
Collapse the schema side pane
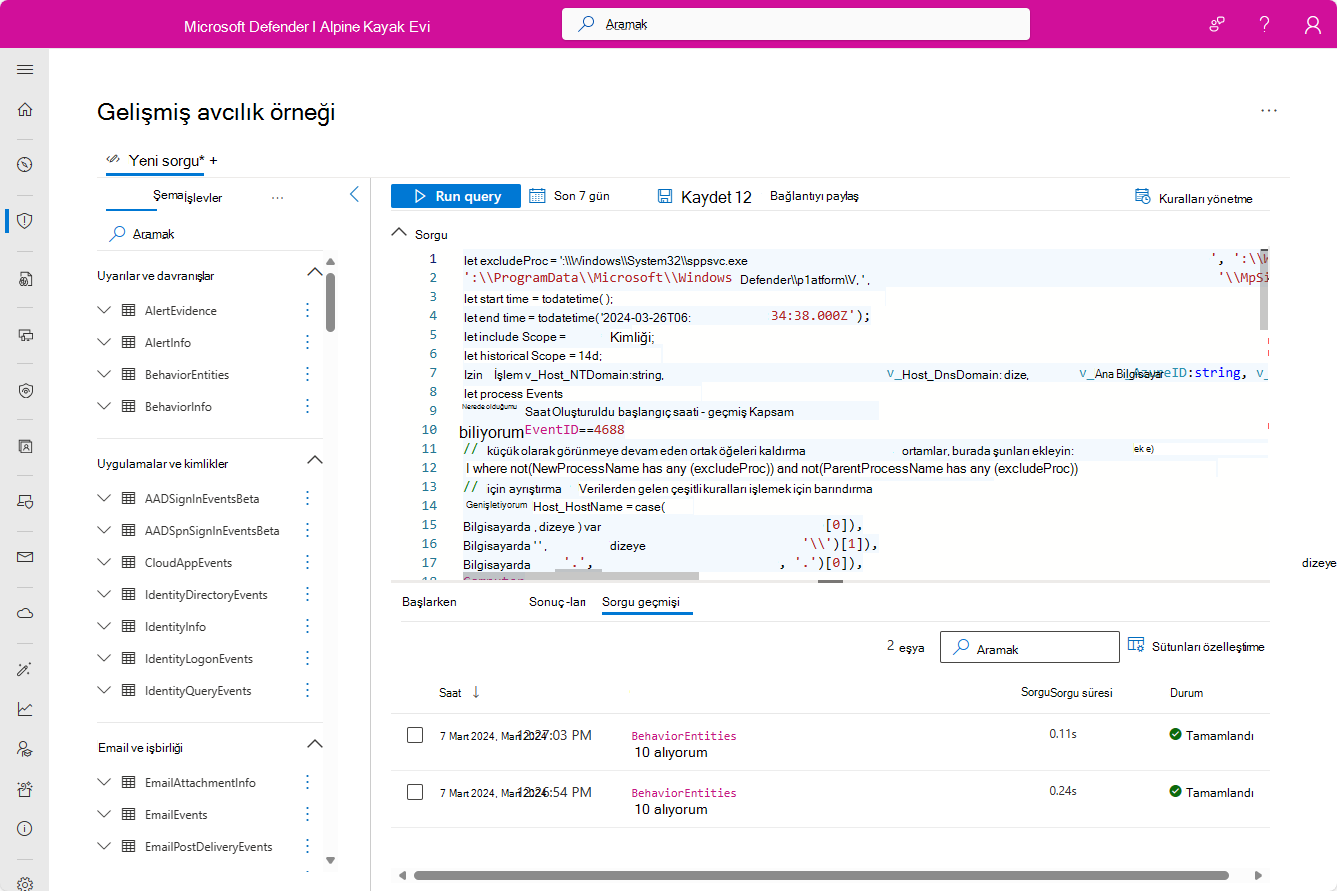[354, 195]
